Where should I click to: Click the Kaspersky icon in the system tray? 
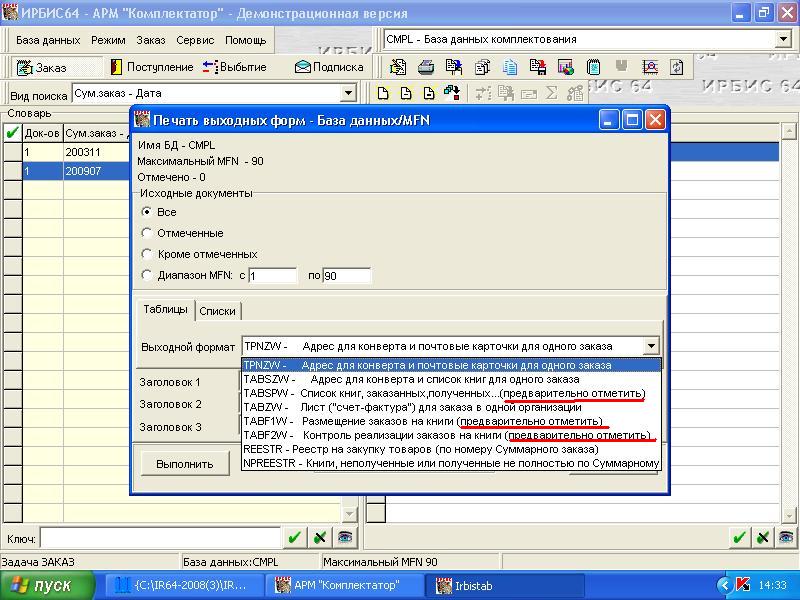pyautogui.click(x=742, y=585)
